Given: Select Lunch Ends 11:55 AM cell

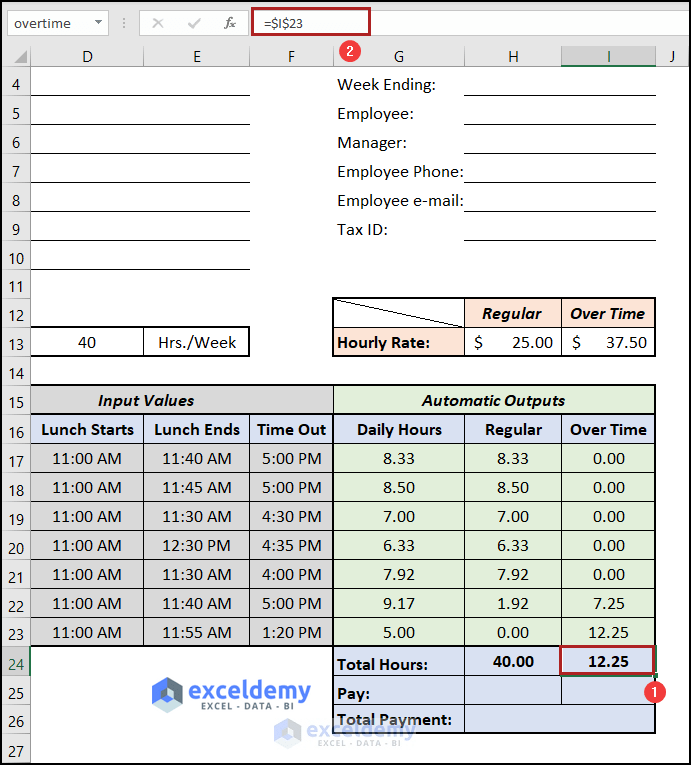Looking at the screenshot, I should (x=197, y=632).
